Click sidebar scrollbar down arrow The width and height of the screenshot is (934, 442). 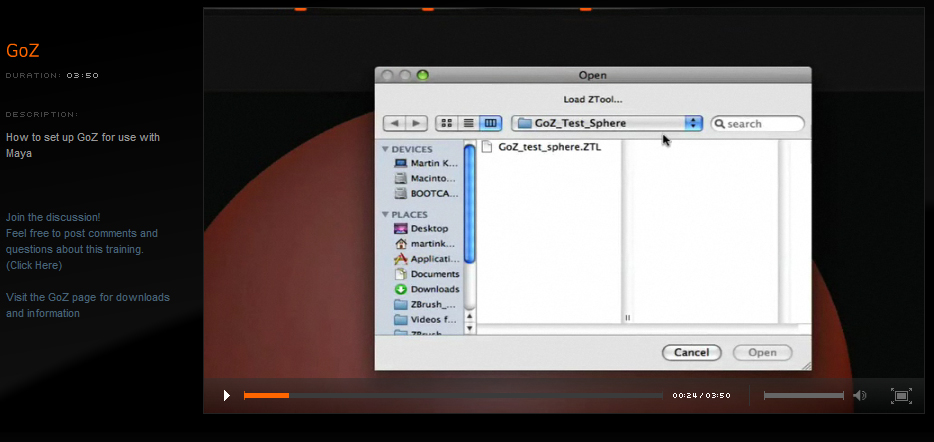tap(469, 328)
